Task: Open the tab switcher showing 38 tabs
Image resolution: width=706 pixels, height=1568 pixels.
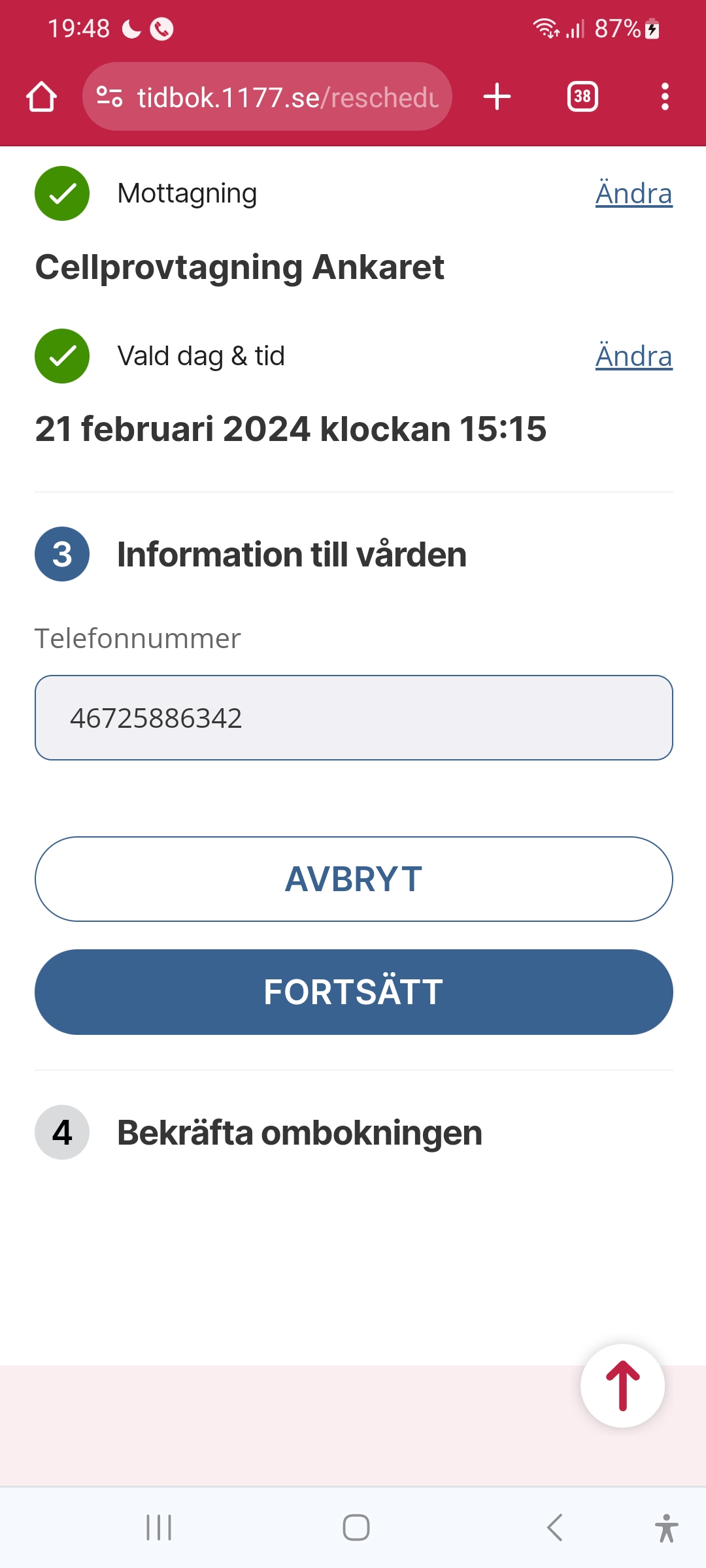Action: (582, 97)
